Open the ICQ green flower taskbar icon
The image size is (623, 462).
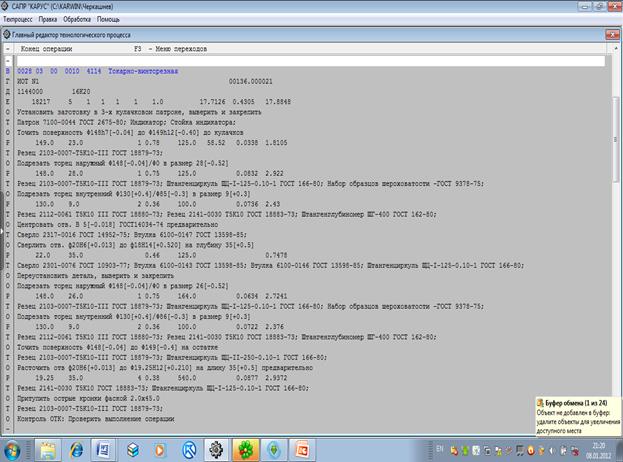246,450
